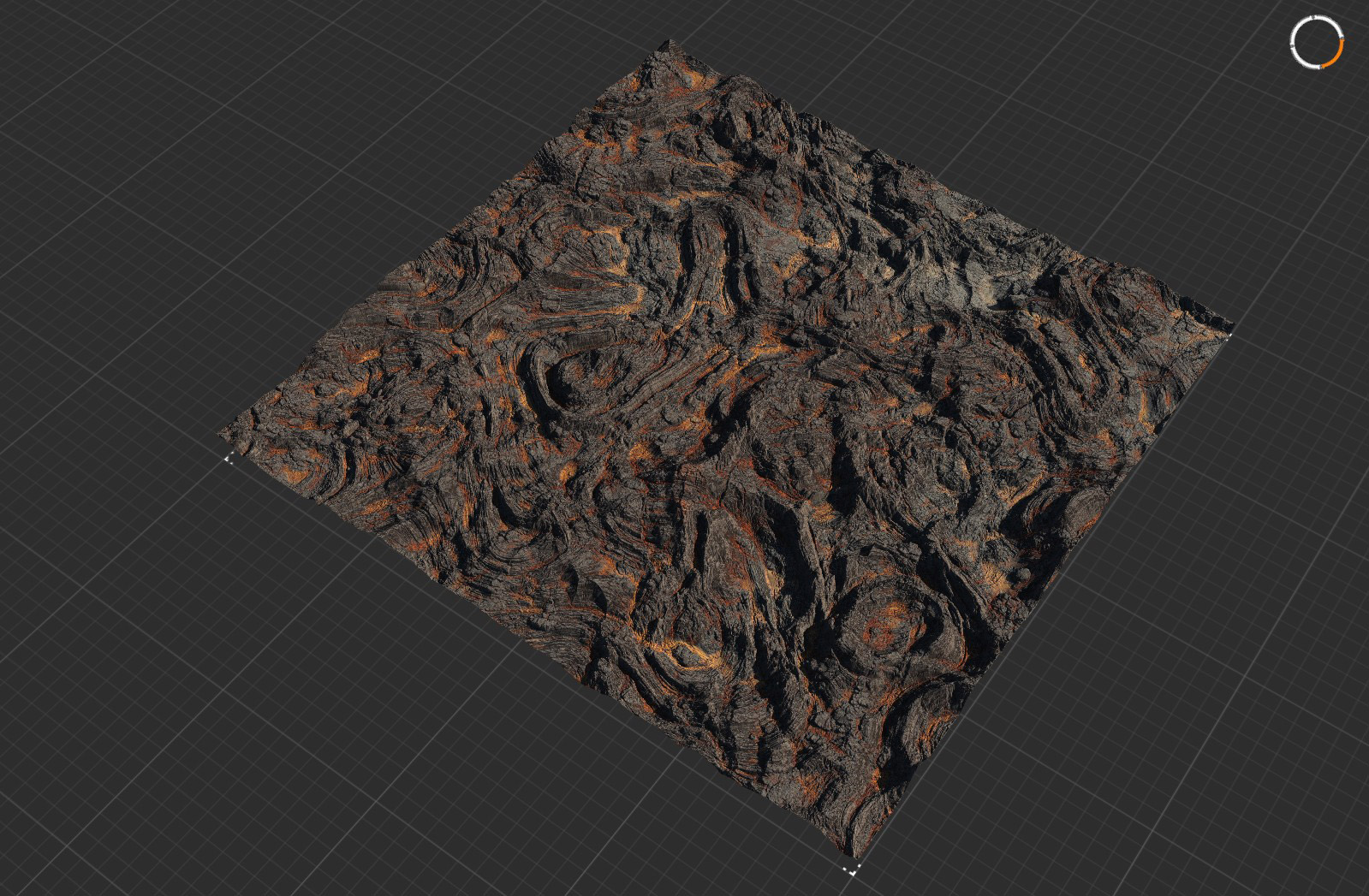1369x896 pixels.
Task: Click the white corner marker at terrain's left corner
Action: [229, 459]
